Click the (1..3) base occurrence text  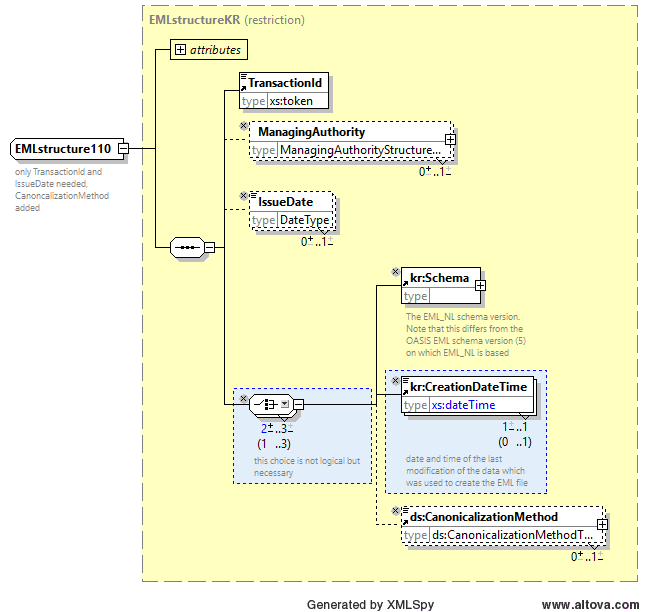[x=274, y=444]
